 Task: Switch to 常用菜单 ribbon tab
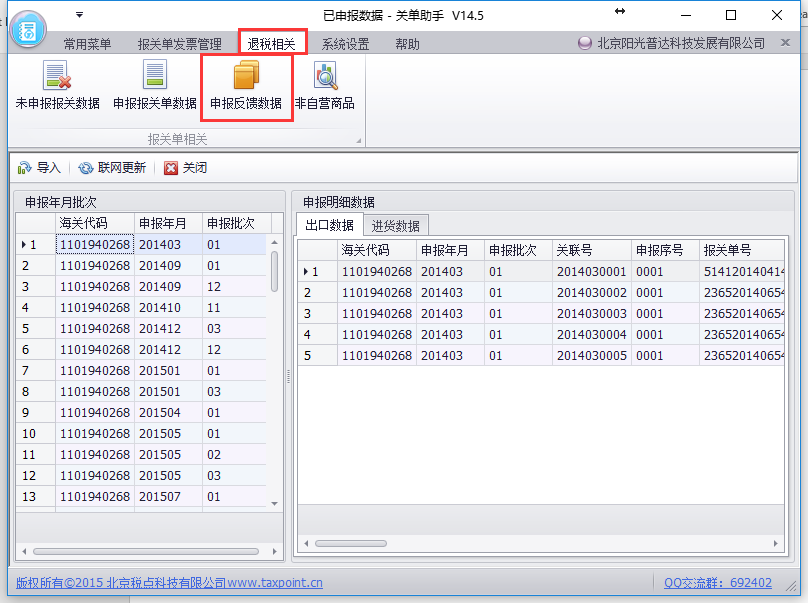coord(88,44)
